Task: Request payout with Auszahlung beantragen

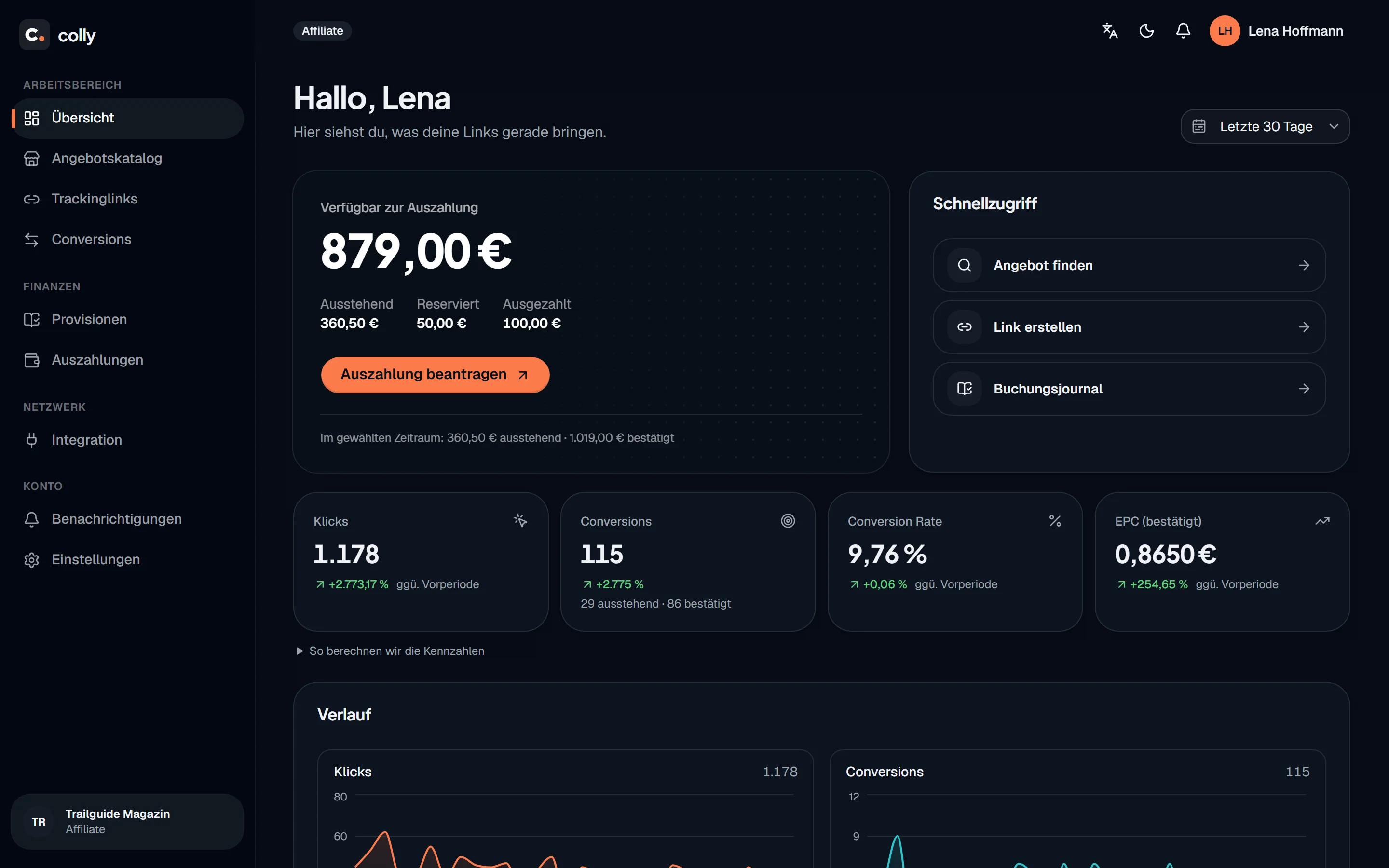Action: pos(435,375)
